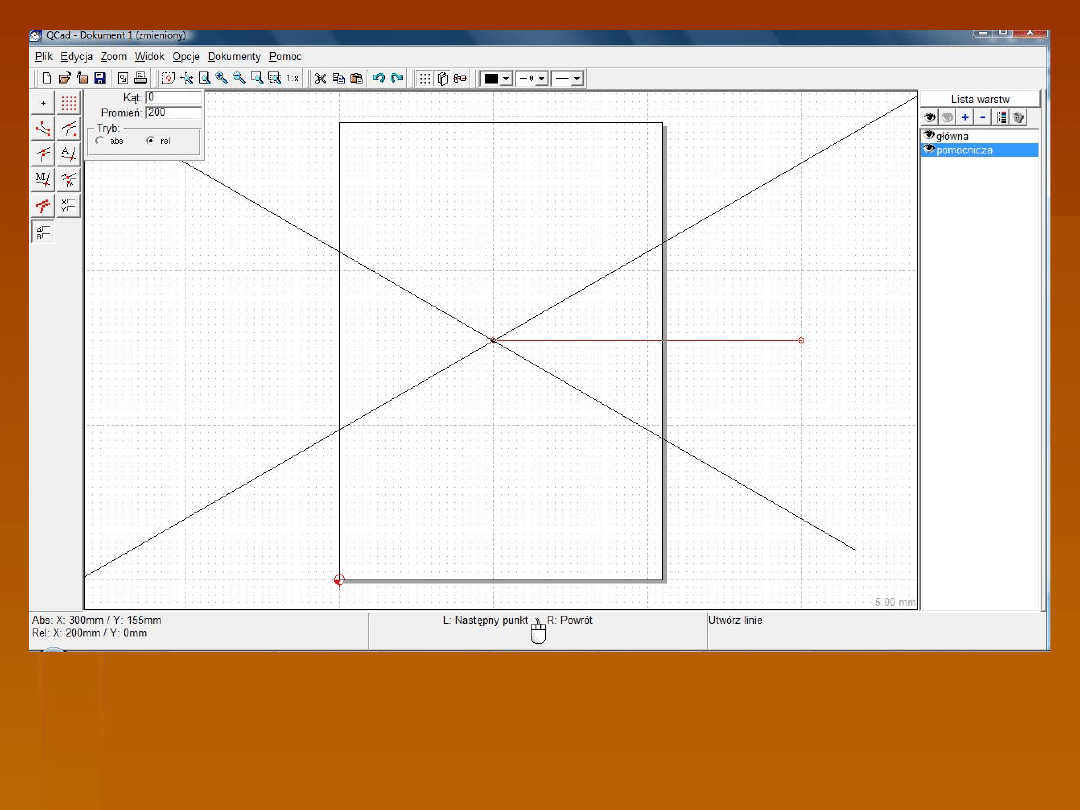
Task: Hide the 'główna' layer via eye icon
Action: coord(929,135)
